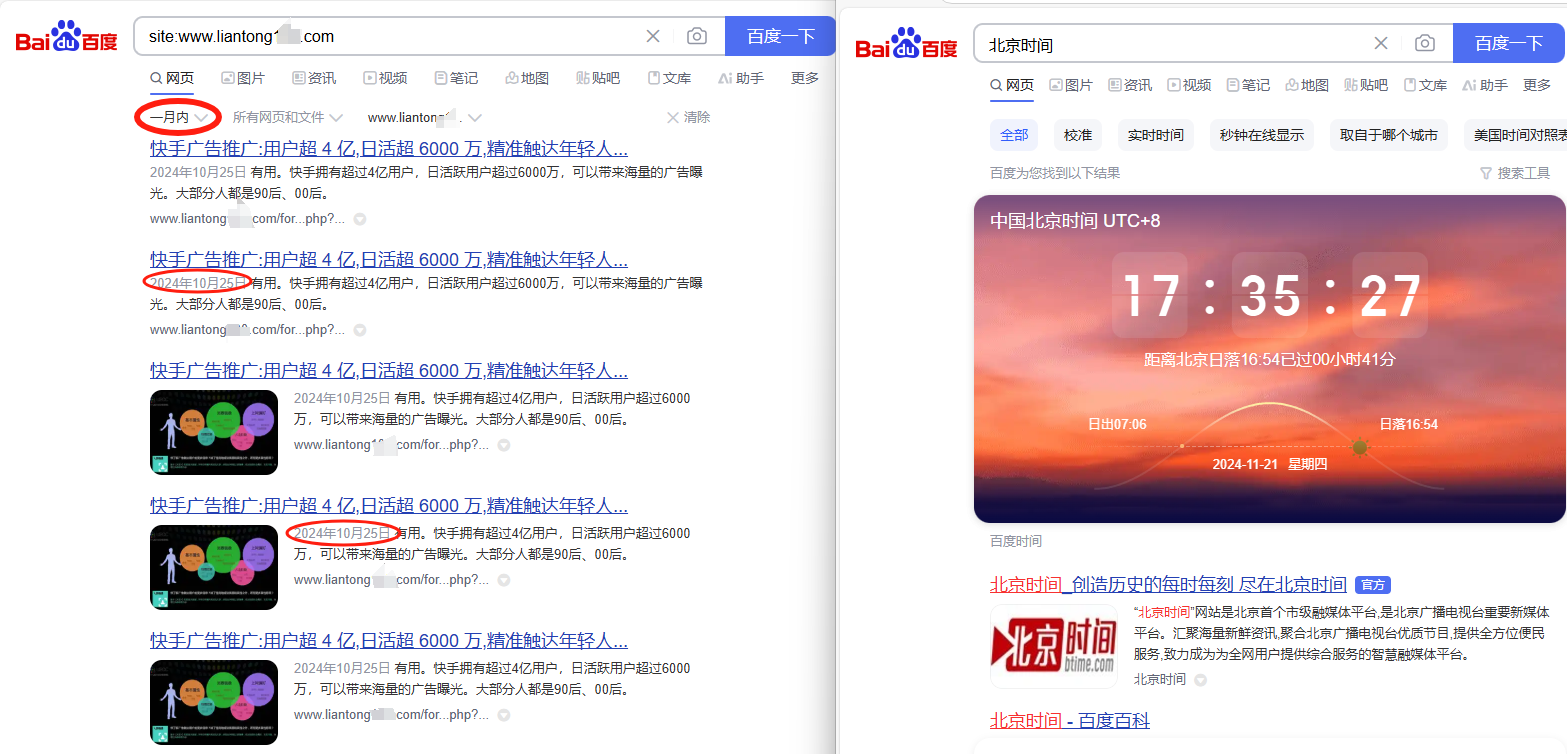Click the btime.com logo thumbnail
Viewport: 1567px width, 754px height.
tap(1054, 646)
